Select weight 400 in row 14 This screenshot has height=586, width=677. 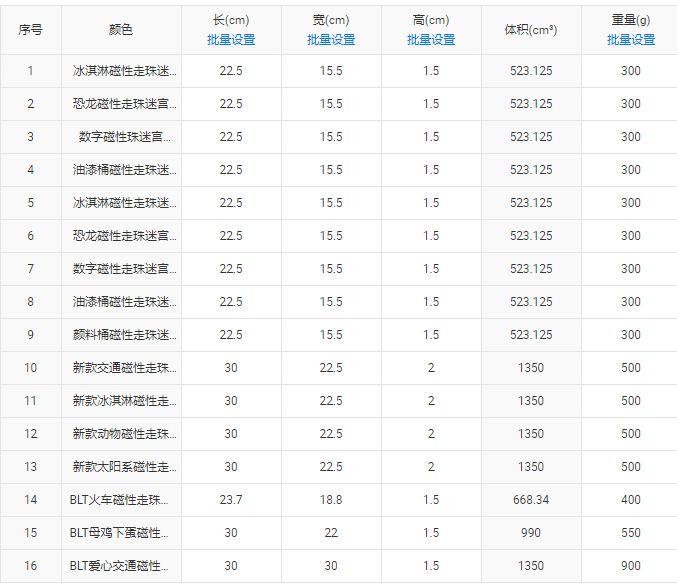(x=631, y=500)
